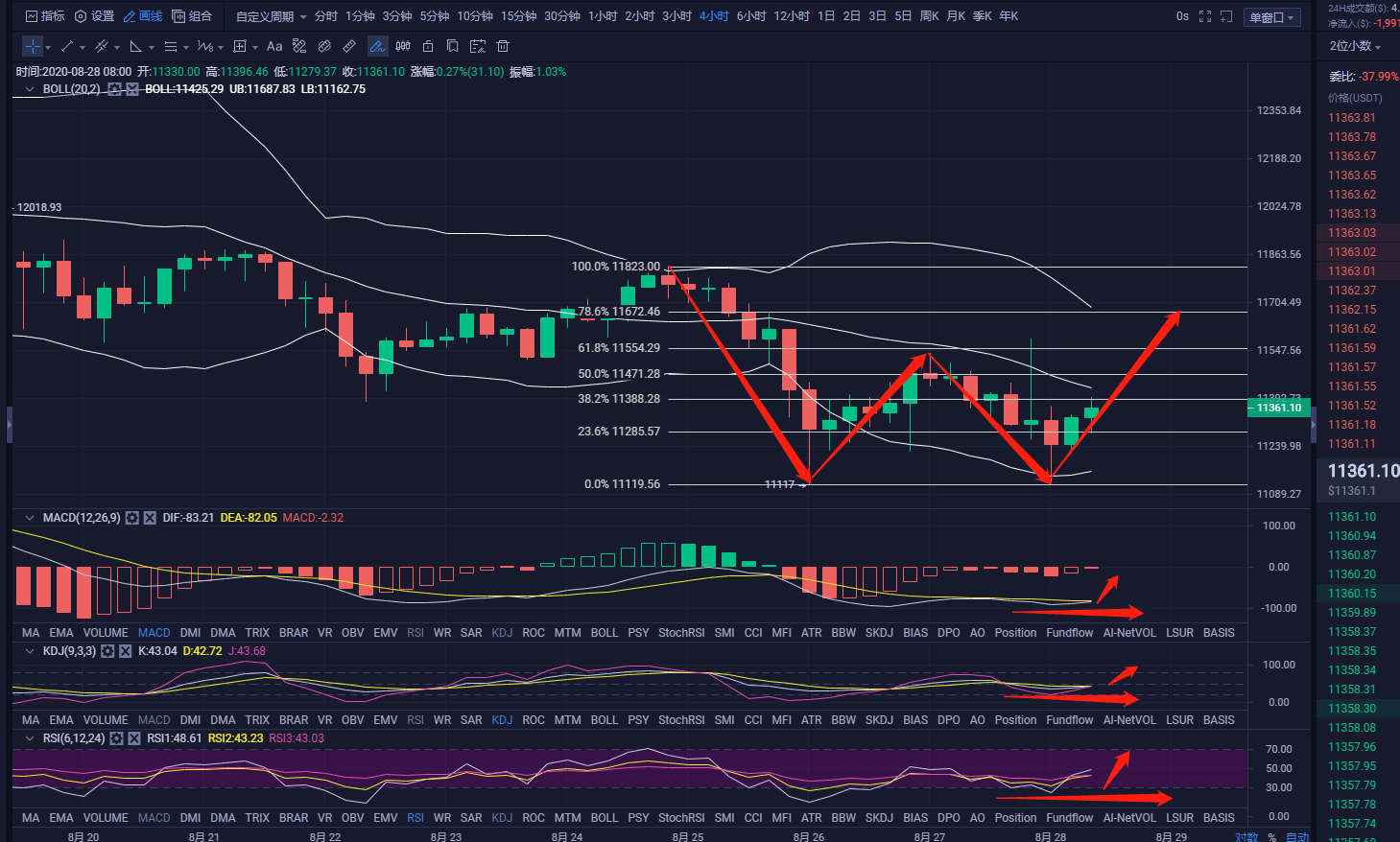
Task: Expand the rectangle shape tool dropdown arrow
Action: tap(255, 47)
